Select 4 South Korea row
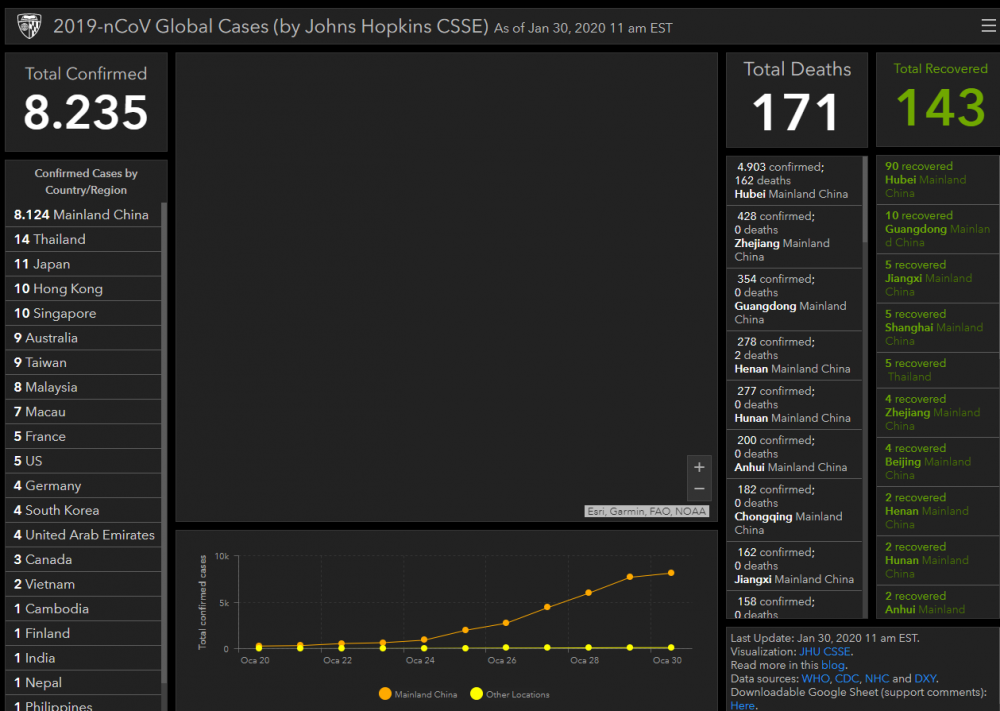The height and width of the screenshot is (711, 1000). tap(83, 510)
